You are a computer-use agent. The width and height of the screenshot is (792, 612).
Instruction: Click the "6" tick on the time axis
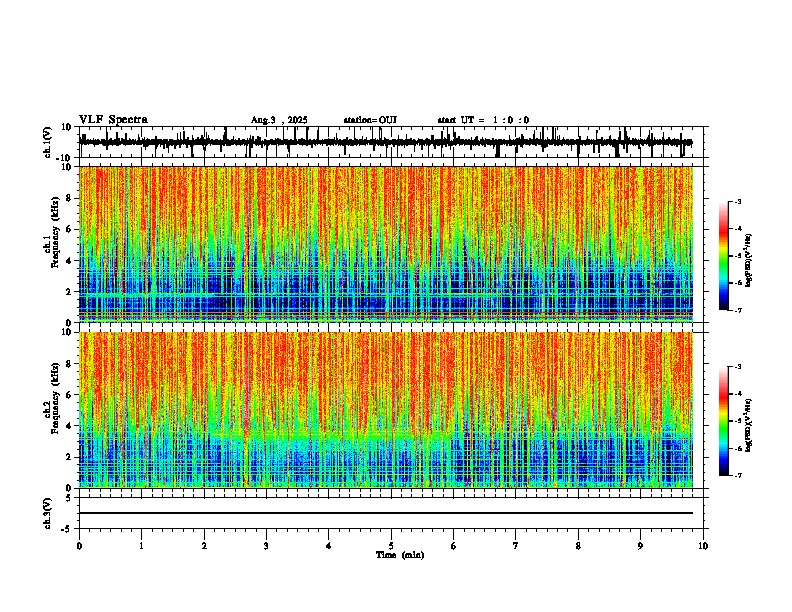454,546
